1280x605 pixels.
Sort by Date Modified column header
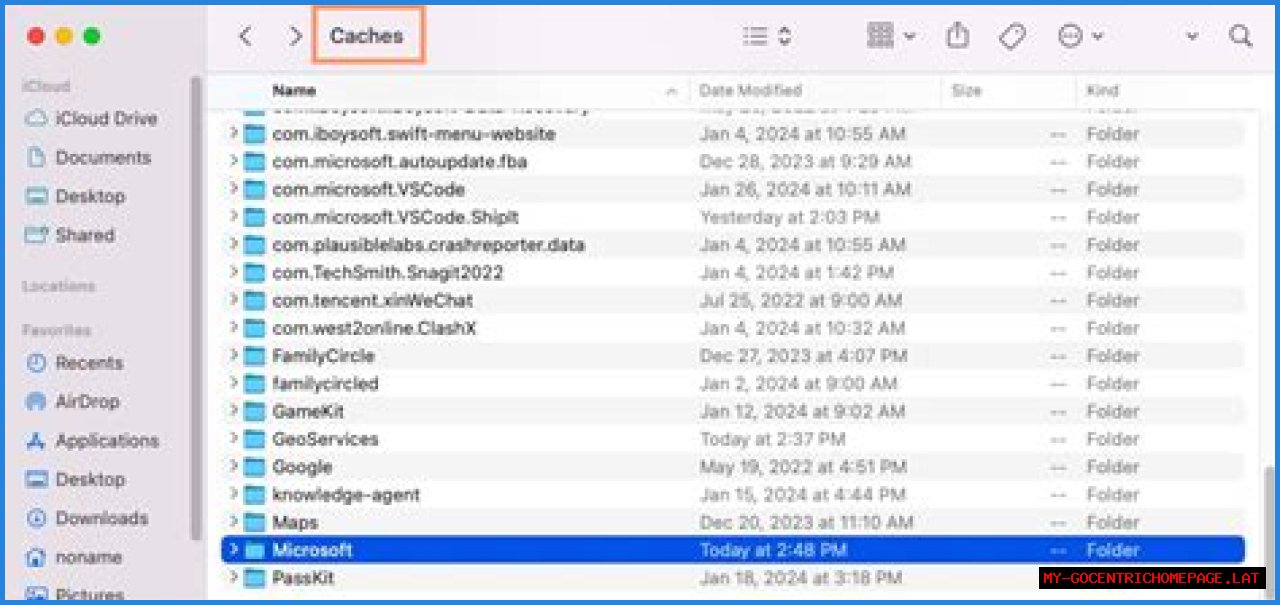750,91
